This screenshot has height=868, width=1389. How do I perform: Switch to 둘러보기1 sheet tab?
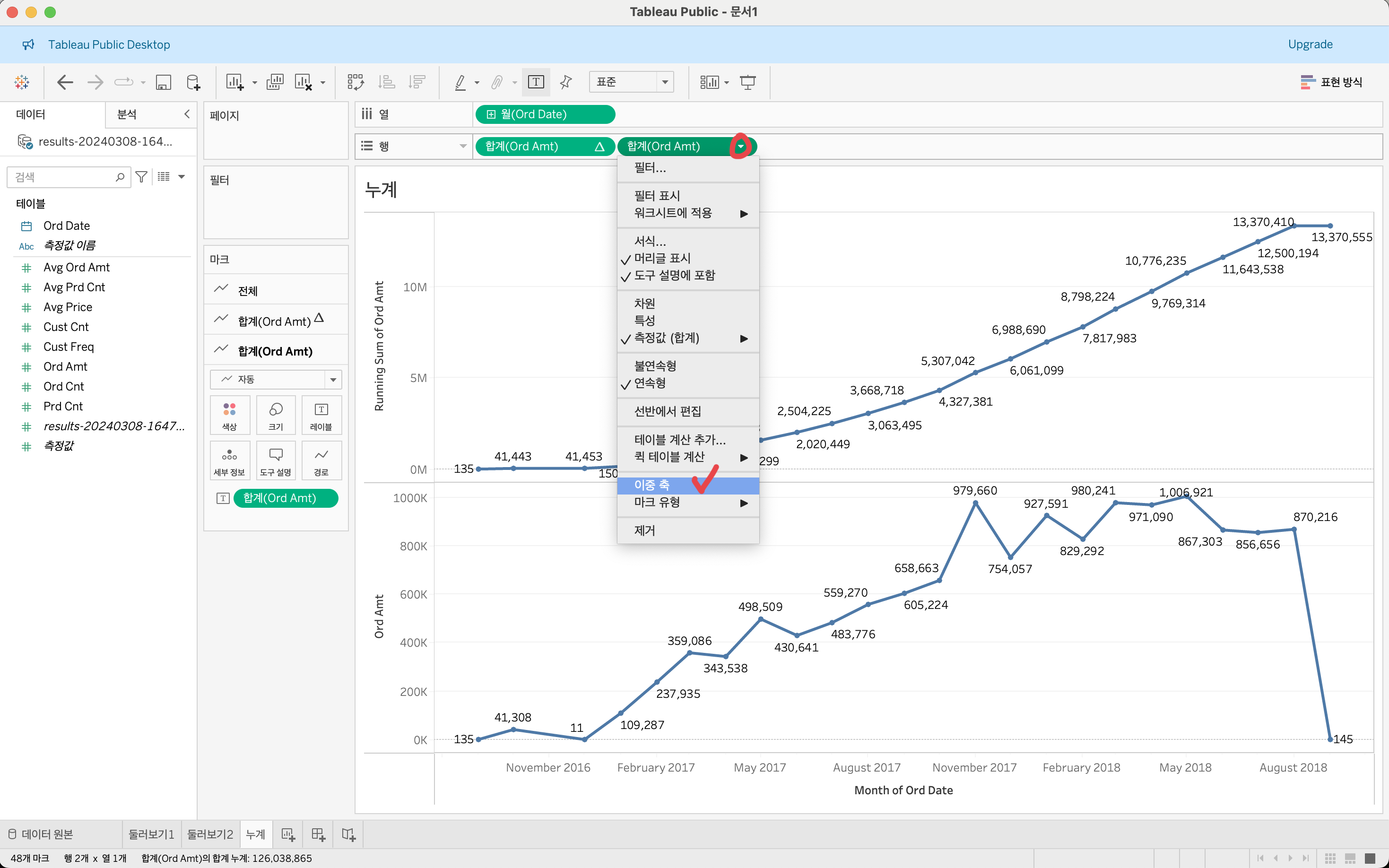[x=151, y=834]
